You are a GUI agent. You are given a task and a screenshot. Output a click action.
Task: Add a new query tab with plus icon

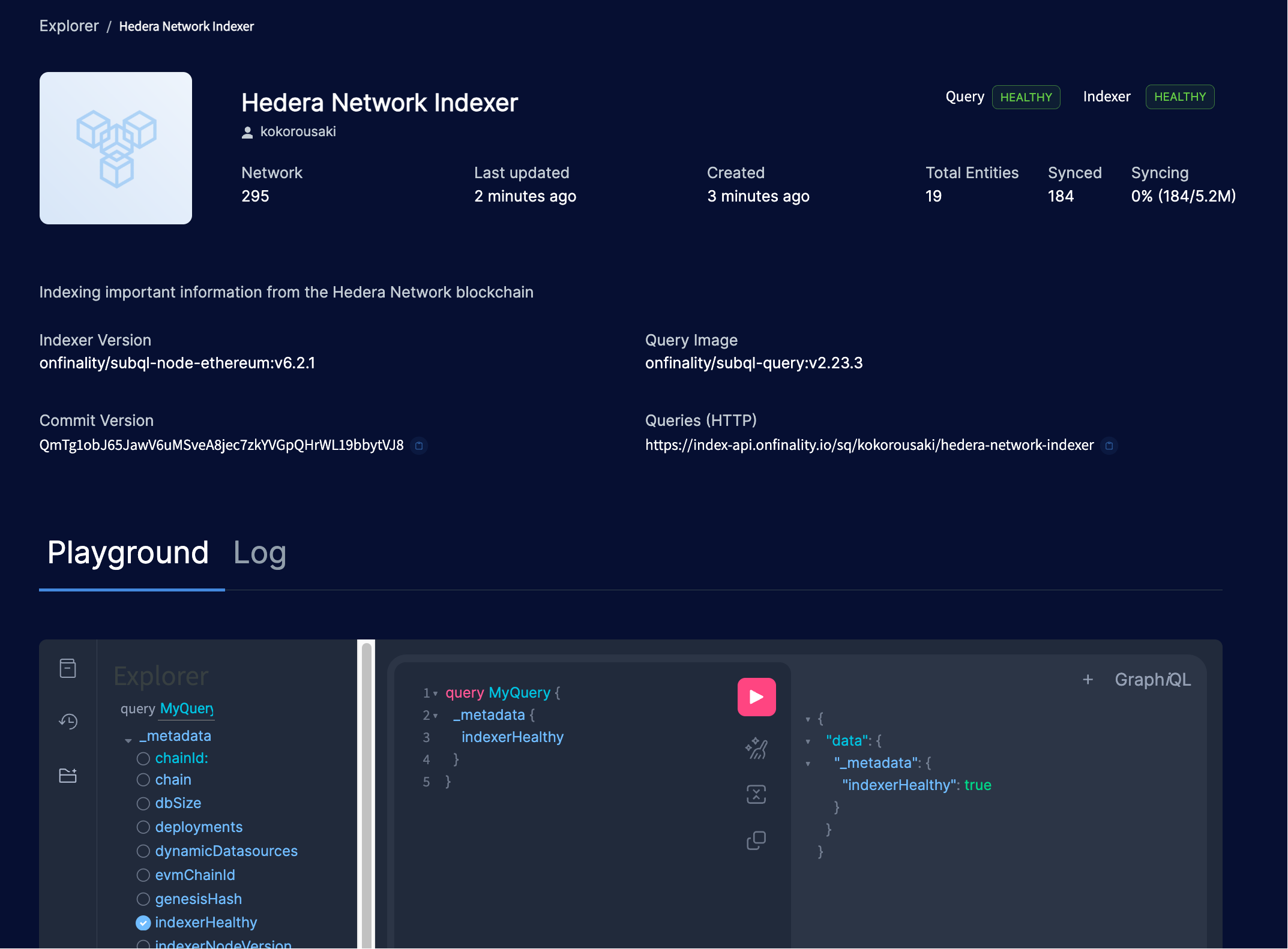pyautogui.click(x=1088, y=680)
